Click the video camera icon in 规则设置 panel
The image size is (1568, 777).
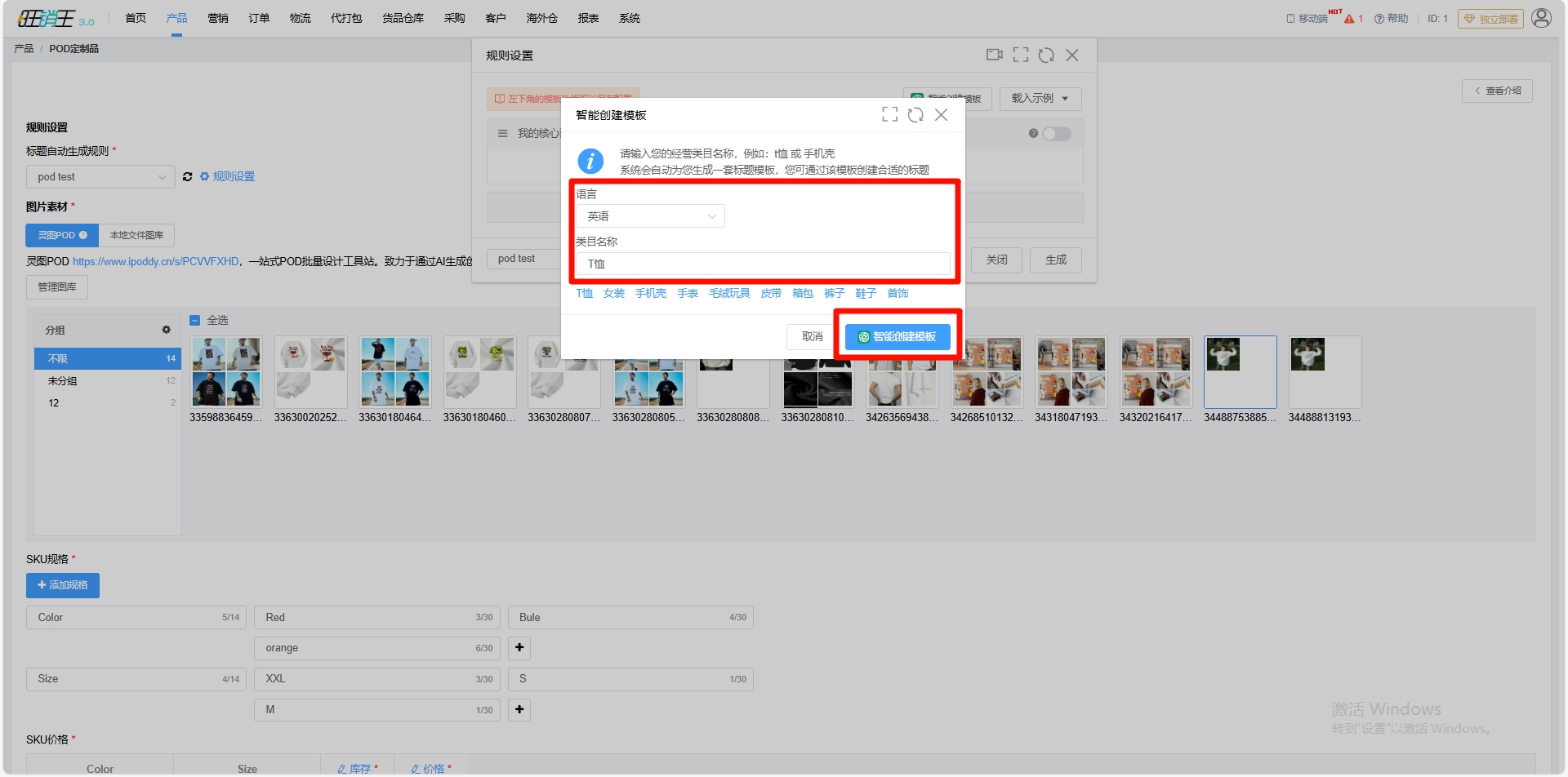point(994,55)
